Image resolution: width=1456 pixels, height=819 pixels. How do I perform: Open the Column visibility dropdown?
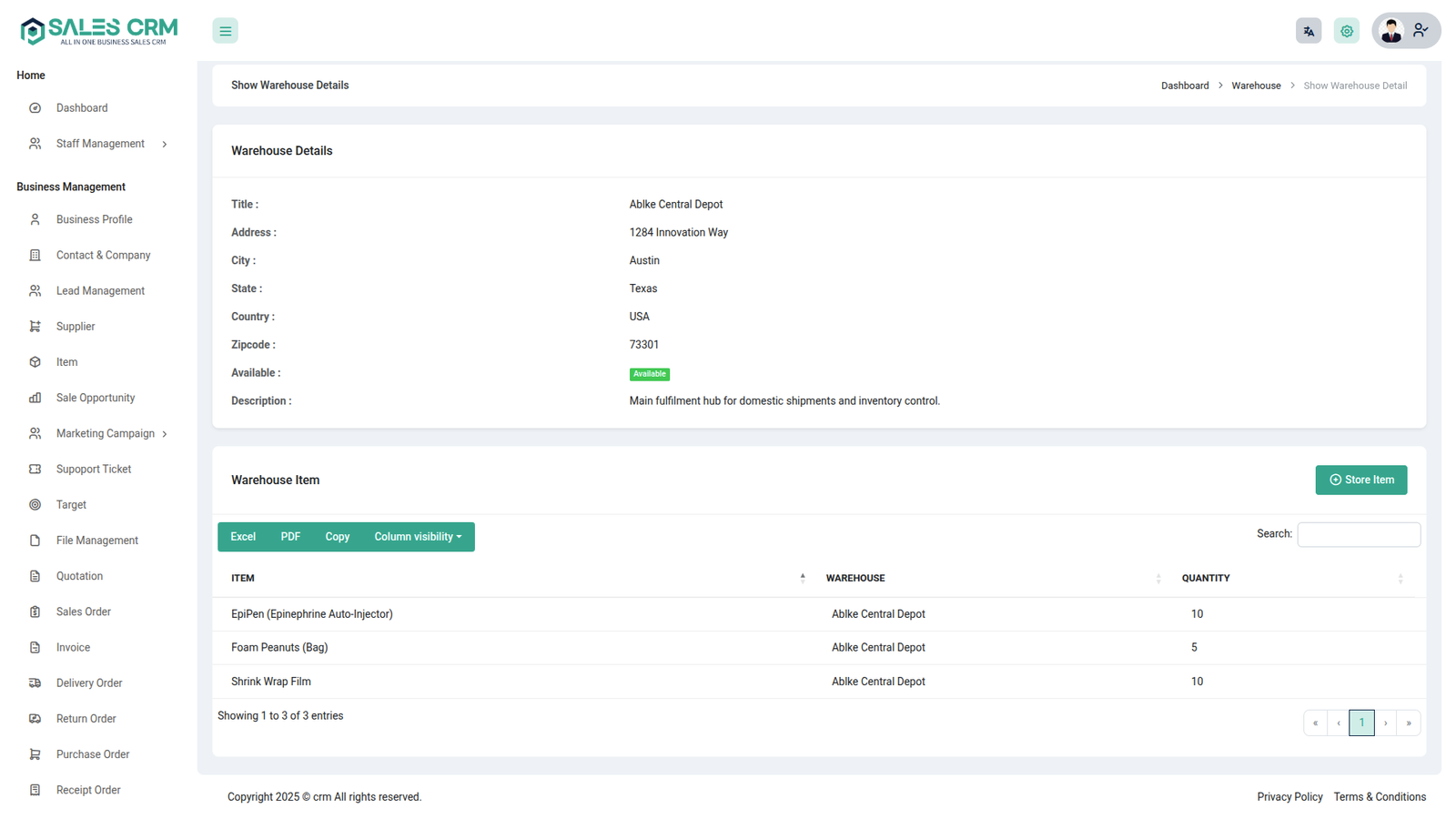point(418,537)
